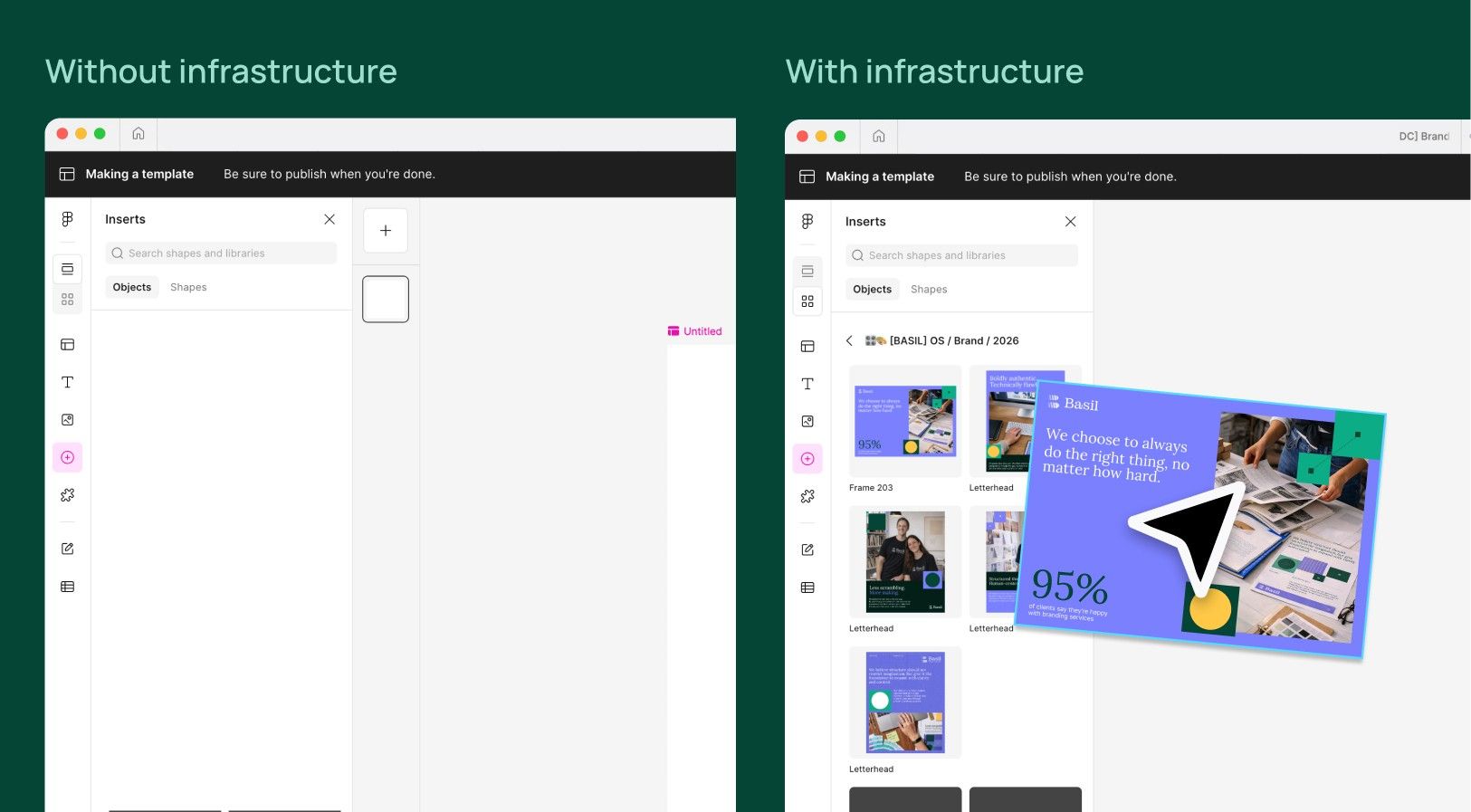
Task: Open the layout templates tool in left window
Action: [x=68, y=345]
